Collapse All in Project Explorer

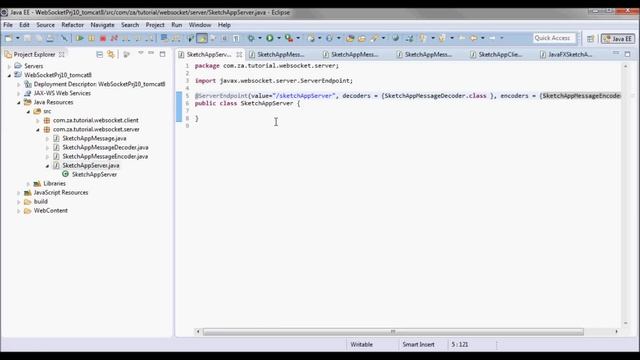99,54
